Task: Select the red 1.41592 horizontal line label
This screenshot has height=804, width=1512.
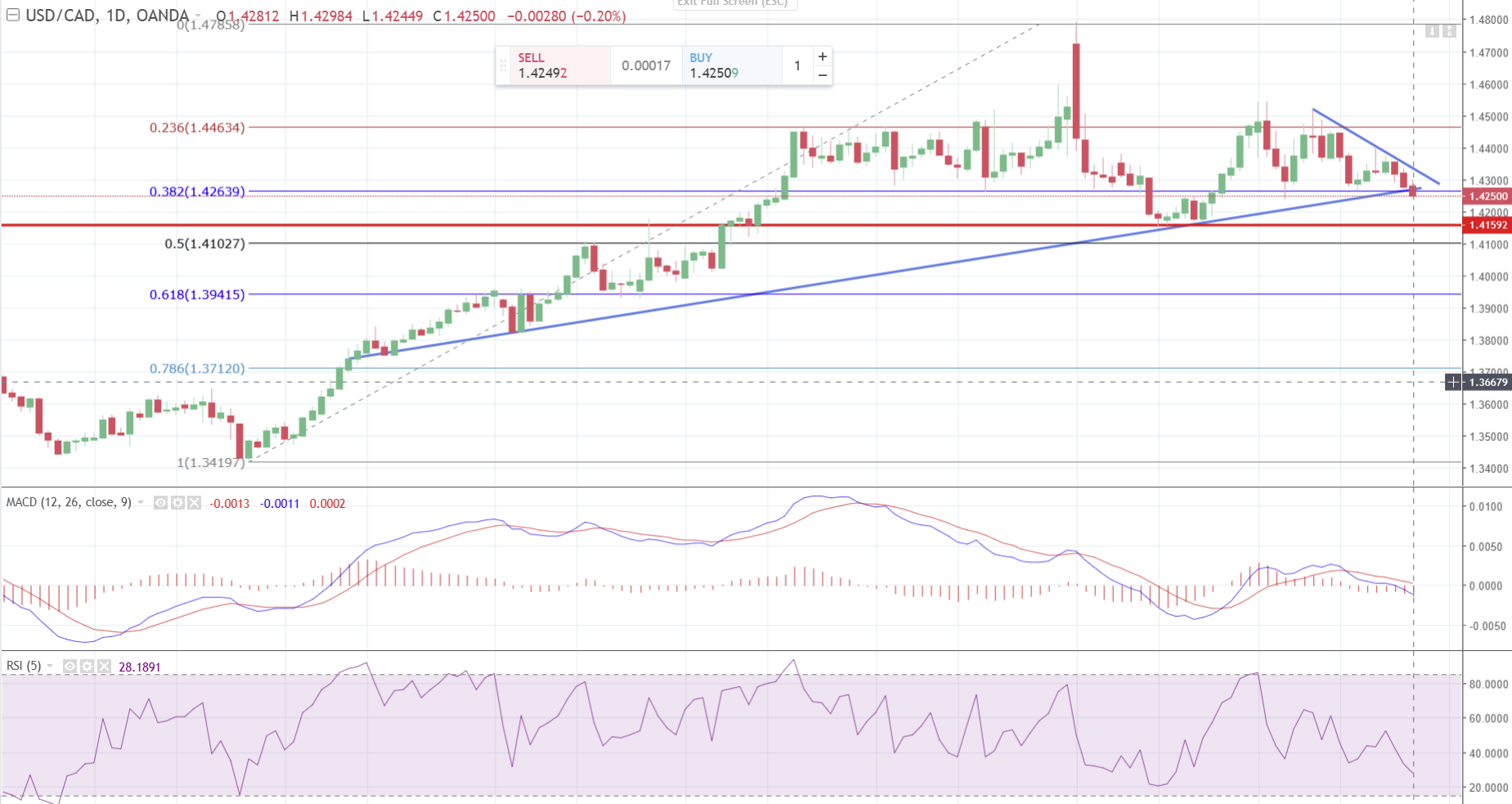Action: coord(1487,225)
